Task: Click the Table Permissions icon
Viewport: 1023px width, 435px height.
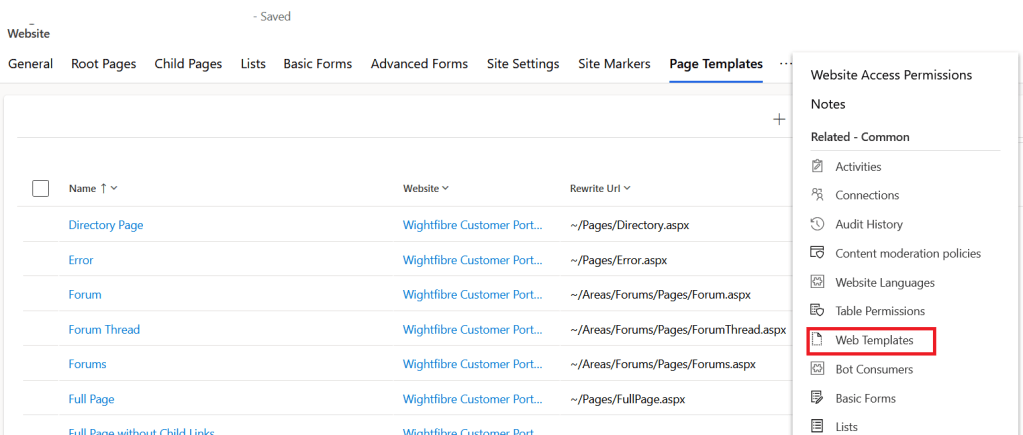Action: [817, 311]
